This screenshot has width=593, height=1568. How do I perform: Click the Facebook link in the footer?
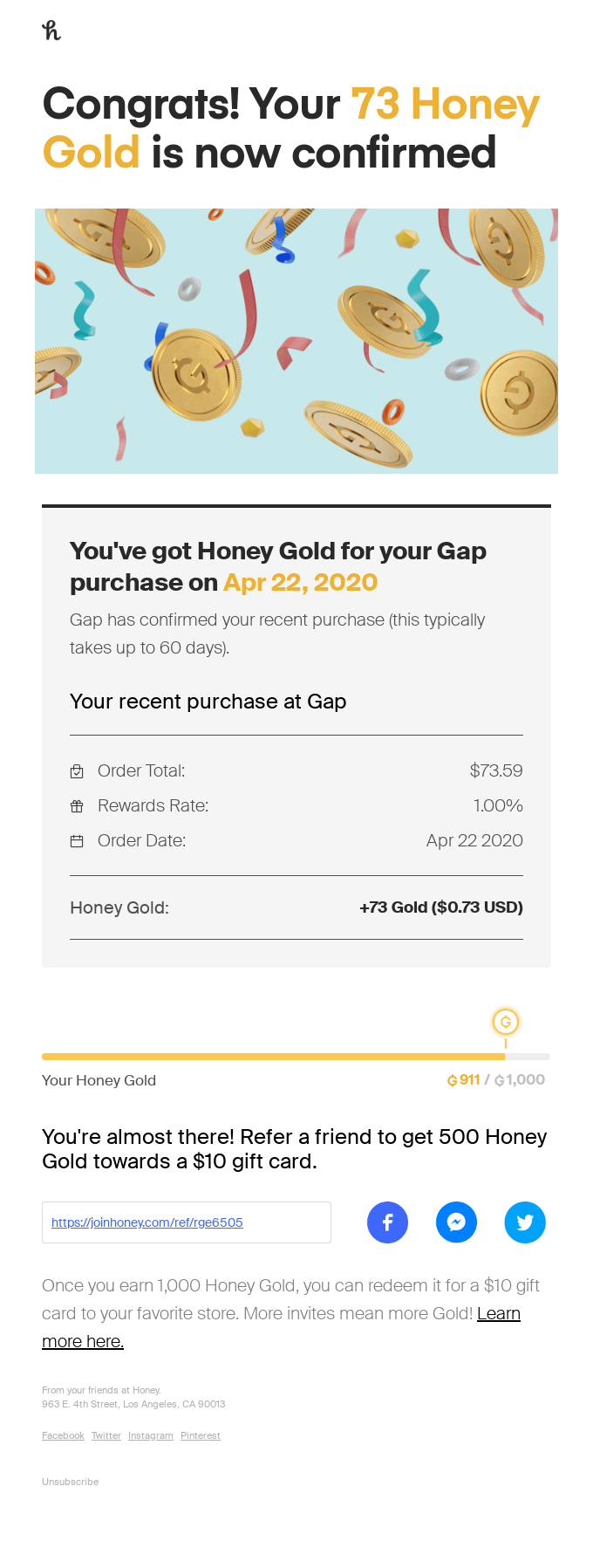62,1435
